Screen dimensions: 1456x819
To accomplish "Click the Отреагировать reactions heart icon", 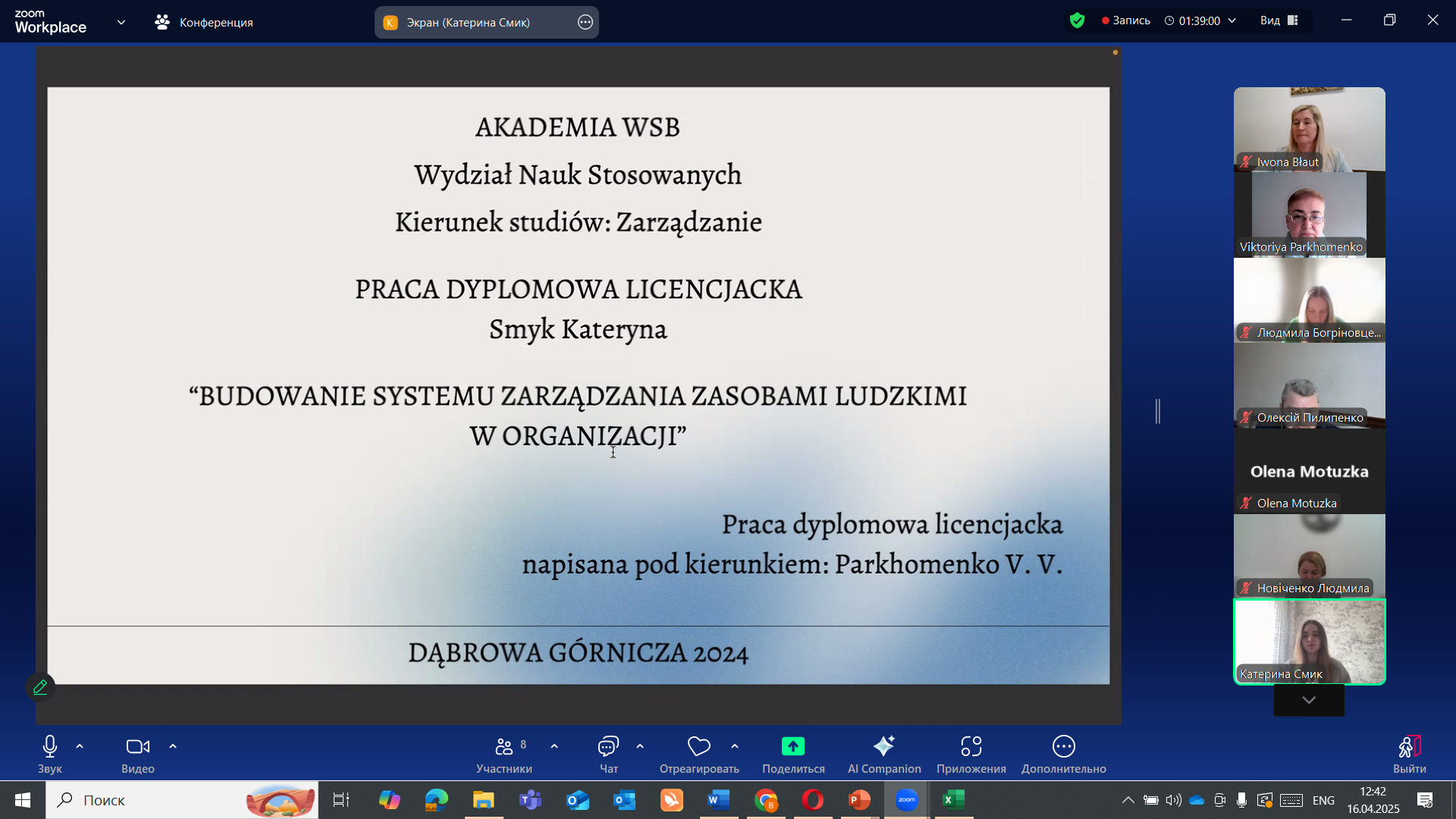I will [698, 747].
